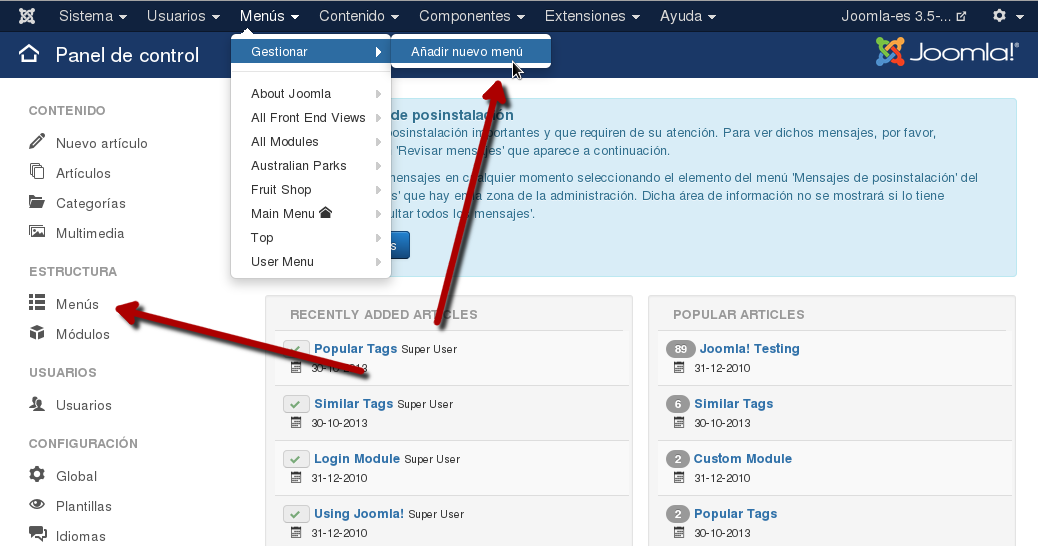
Task: Click the 89 hits badge
Action: pyautogui.click(x=680, y=349)
